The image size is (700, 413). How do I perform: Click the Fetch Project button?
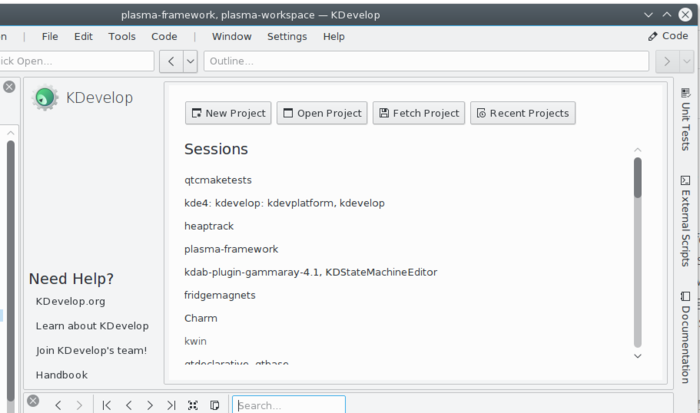point(419,113)
